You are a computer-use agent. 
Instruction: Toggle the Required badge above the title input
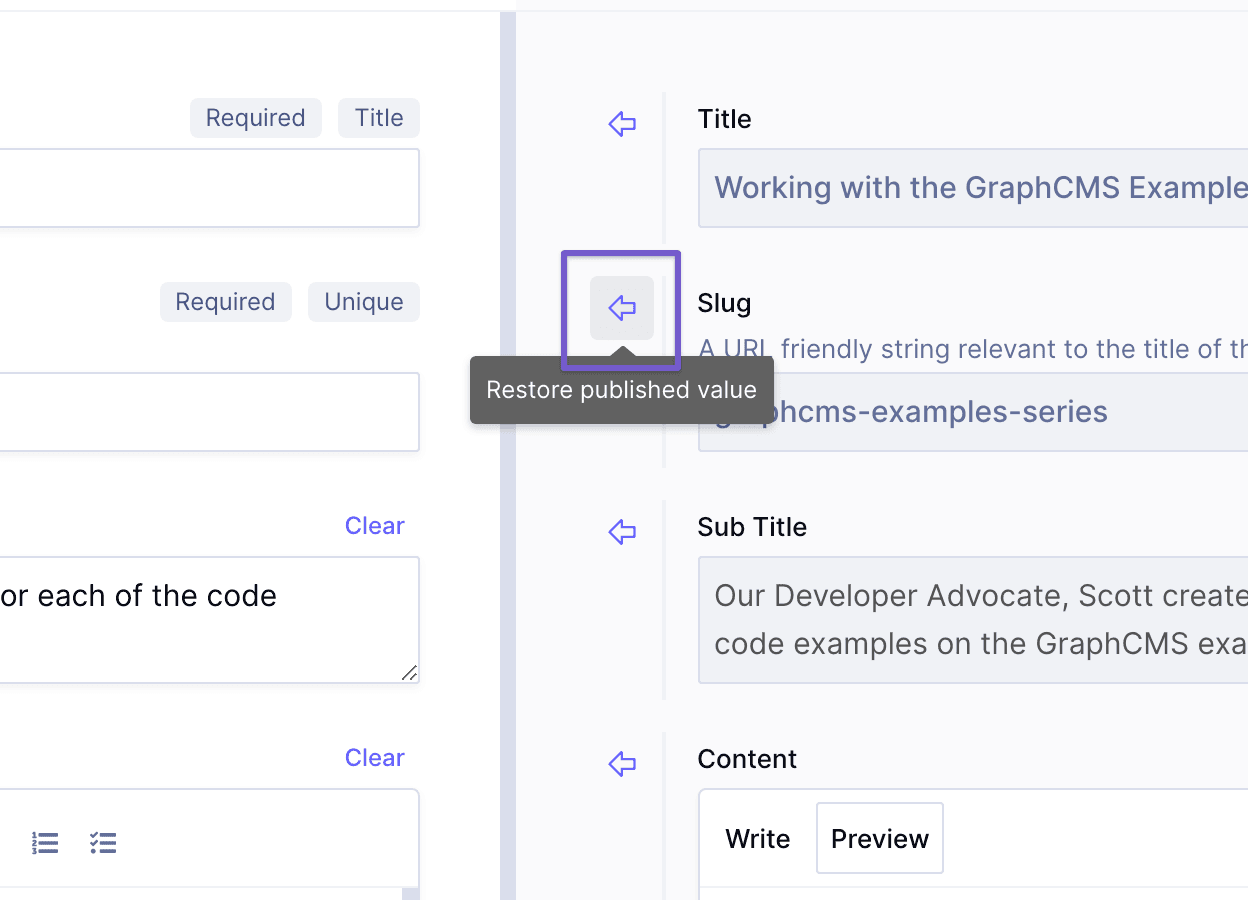click(x=255, y=117)
